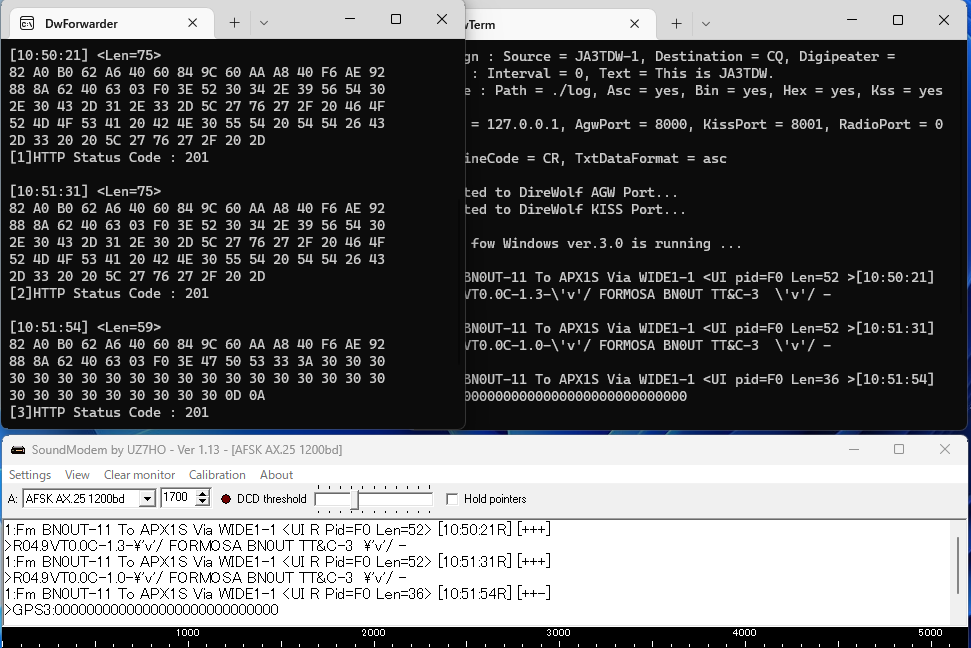Minimize the DwForwarder window
This screenshot has width=971, height=648.
click(350, 19)
